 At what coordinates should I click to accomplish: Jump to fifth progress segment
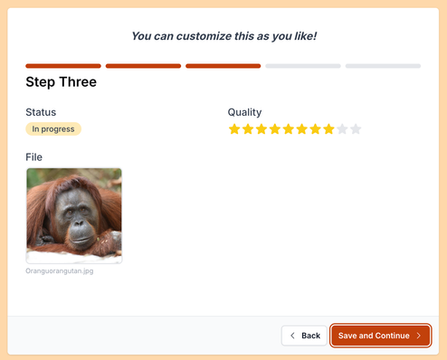point(383,66)
